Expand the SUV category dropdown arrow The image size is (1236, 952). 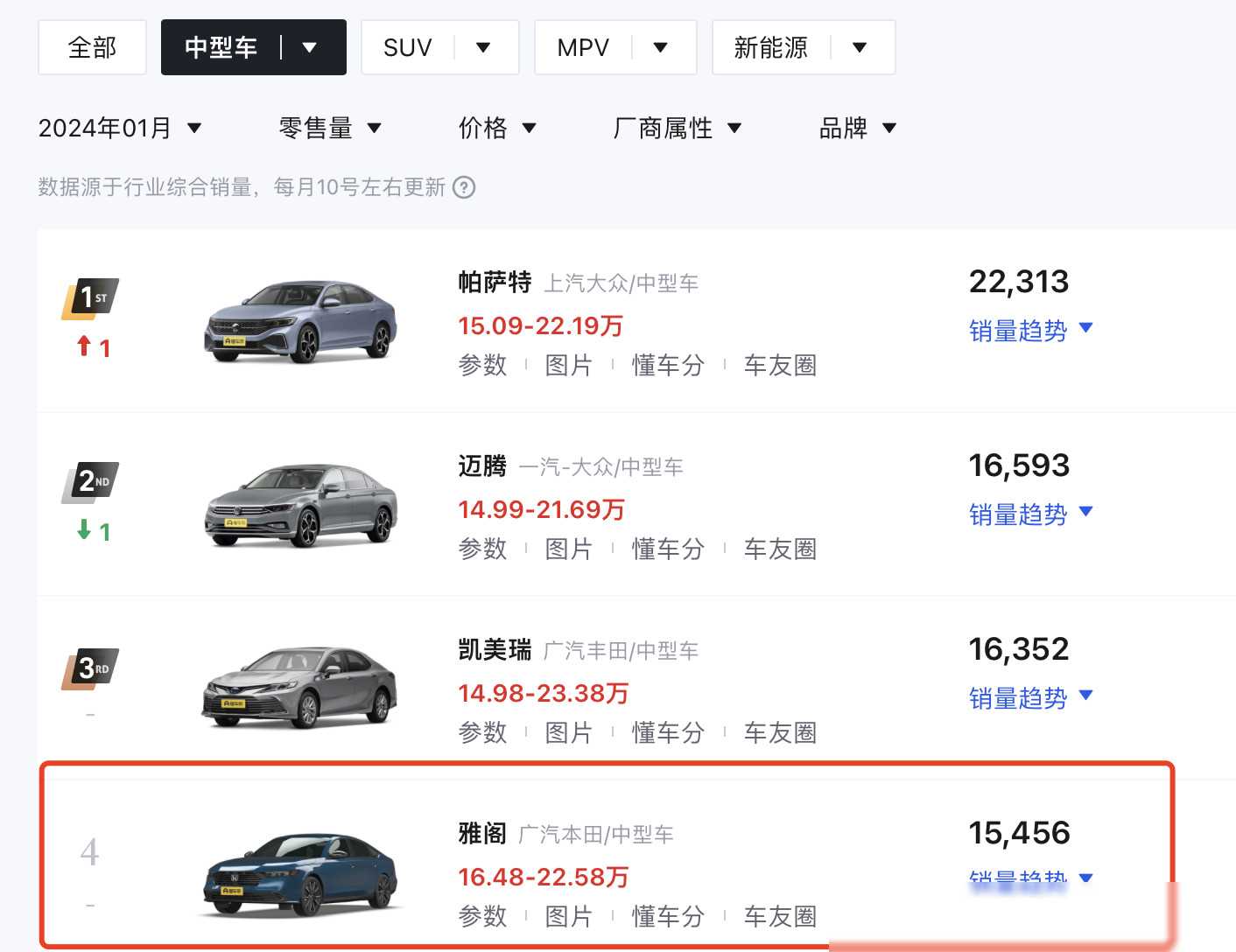(x=483, y=47)
